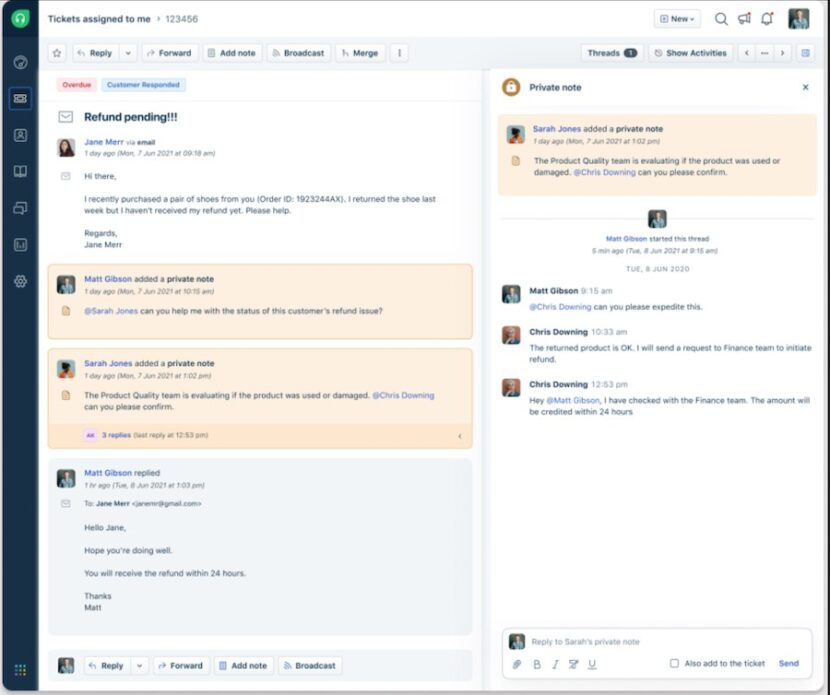Open the Knowledge Base book icon

(20, 171)
